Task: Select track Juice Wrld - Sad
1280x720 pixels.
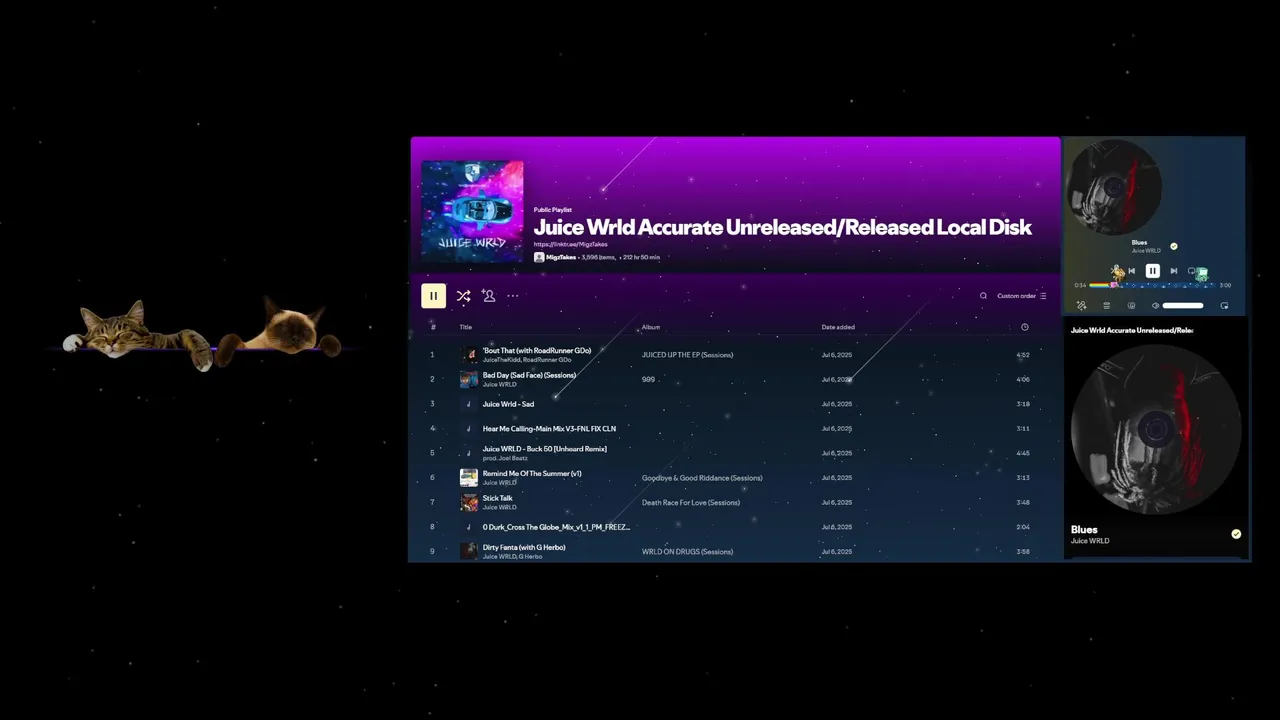Action: [508, 404]
